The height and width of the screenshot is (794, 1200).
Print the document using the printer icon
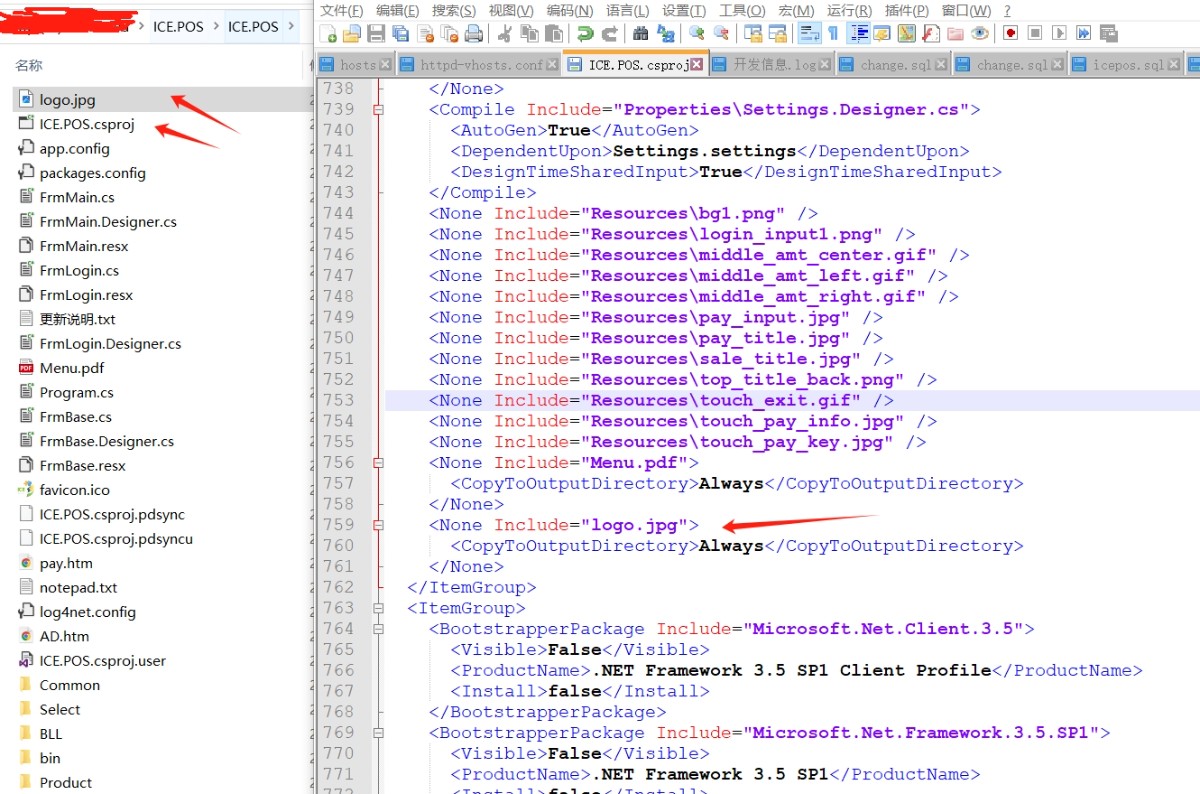[x=474, y=33]
